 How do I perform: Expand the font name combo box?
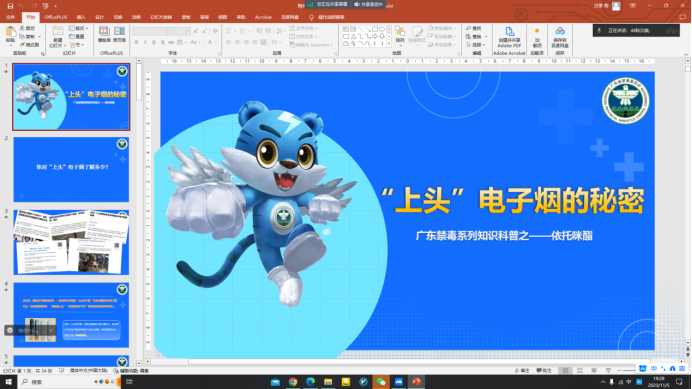point(169,31)
